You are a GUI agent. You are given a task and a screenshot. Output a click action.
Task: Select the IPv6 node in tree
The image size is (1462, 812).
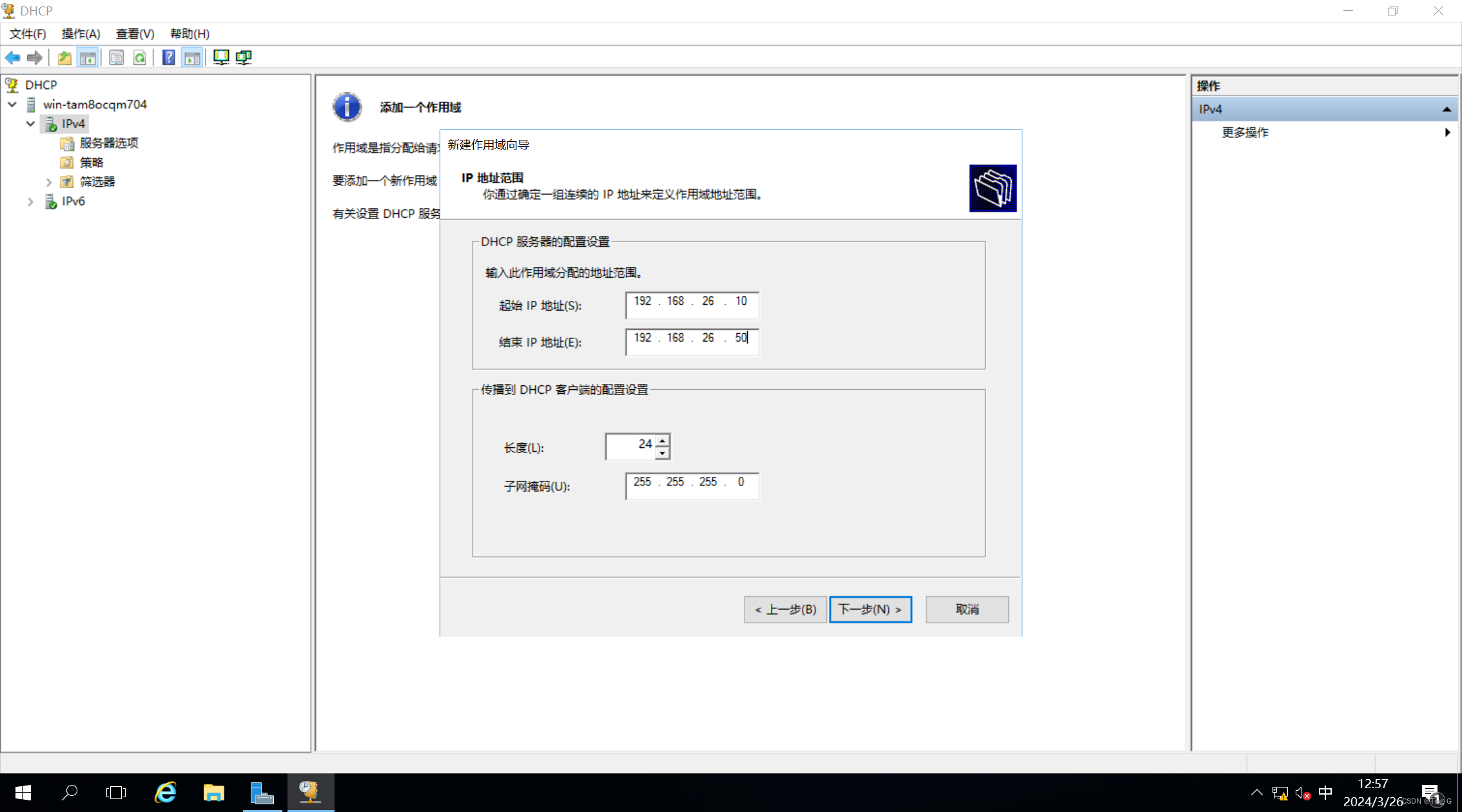pos(73,201)
